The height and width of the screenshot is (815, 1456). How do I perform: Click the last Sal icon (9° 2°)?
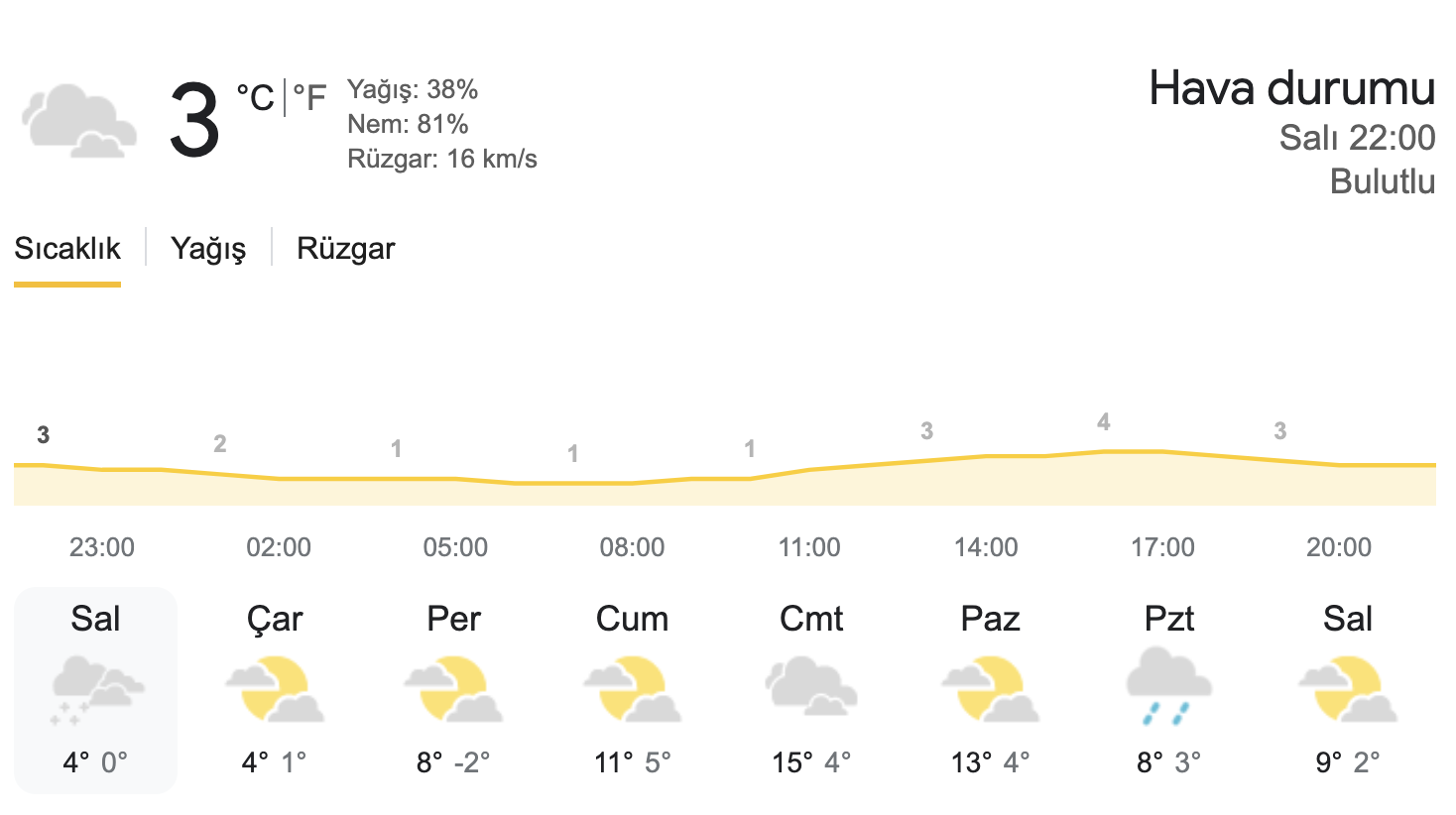(1347, 689)
